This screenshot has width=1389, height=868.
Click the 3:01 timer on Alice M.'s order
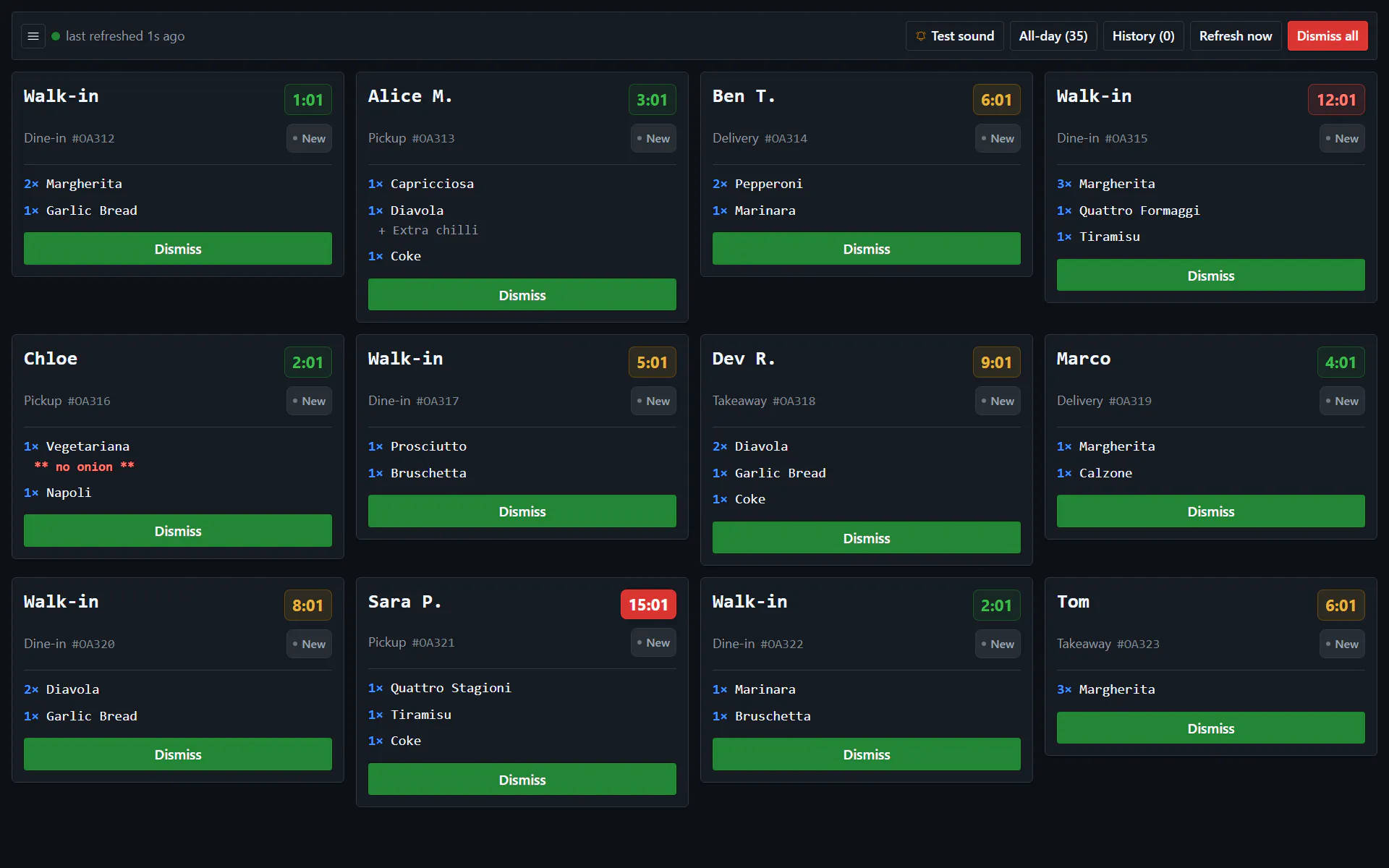pos(652,100)
